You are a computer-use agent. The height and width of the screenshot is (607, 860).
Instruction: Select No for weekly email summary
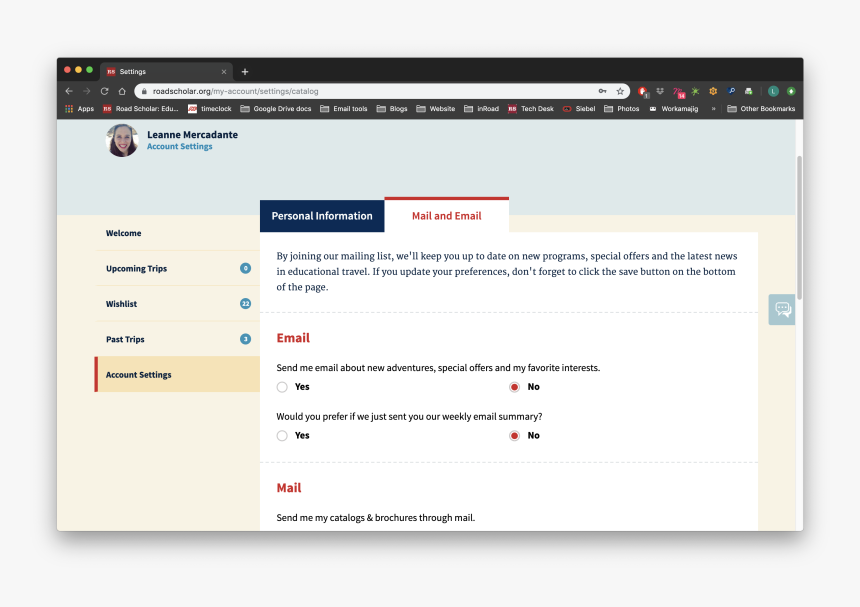(x=514, y=436)
